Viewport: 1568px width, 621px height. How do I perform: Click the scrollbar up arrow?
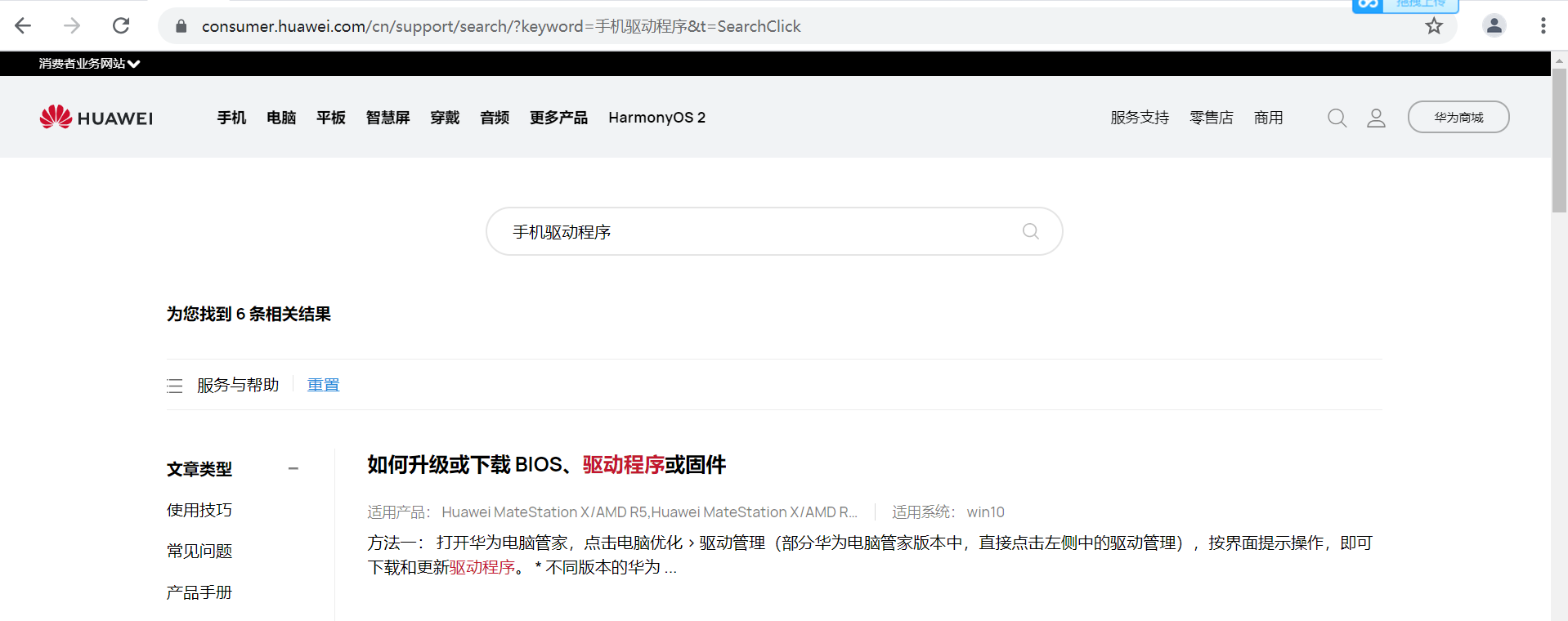pos(1559,60)
